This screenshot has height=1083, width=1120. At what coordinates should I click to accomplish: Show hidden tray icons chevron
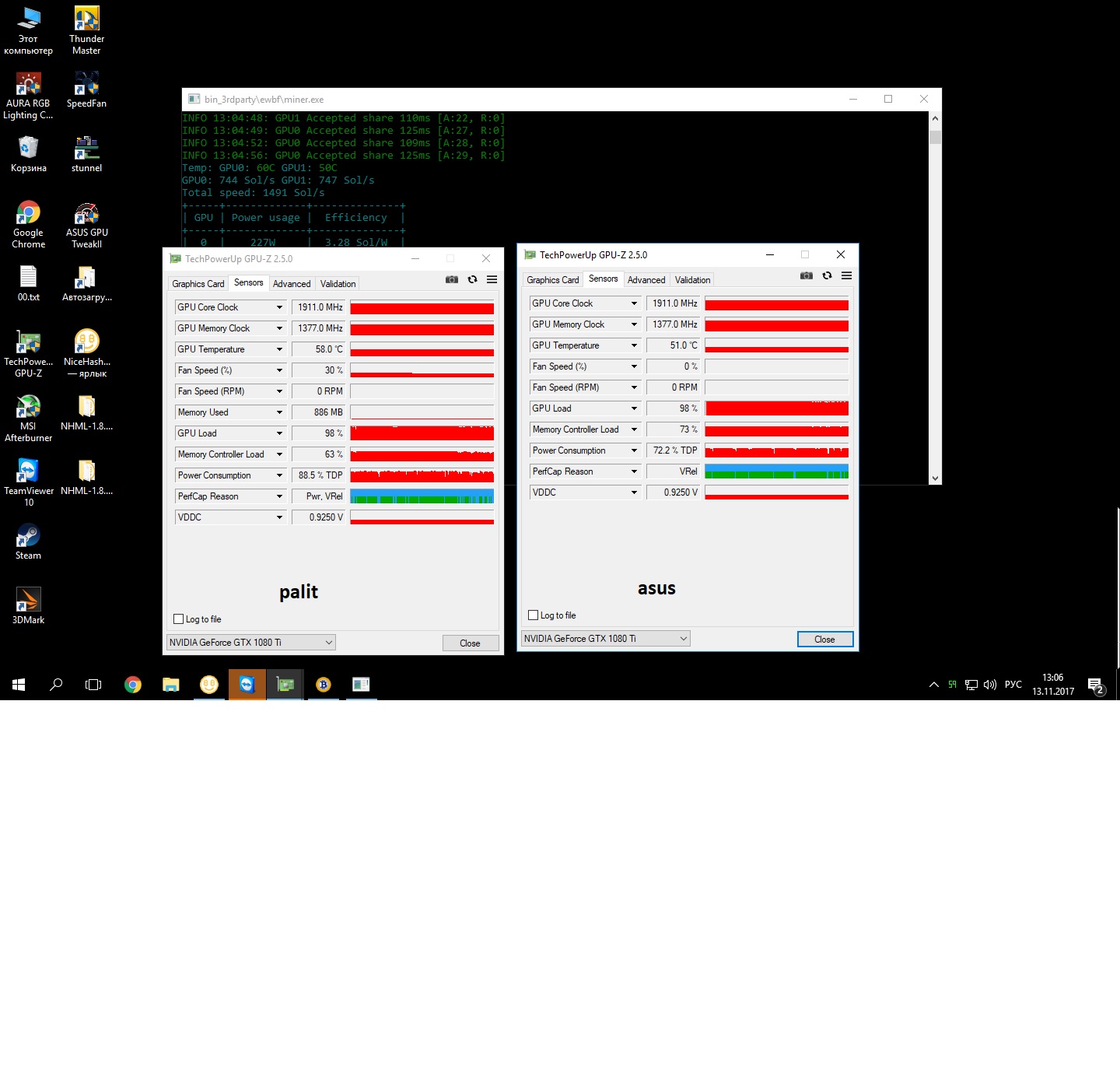click(x=934, y=685)
